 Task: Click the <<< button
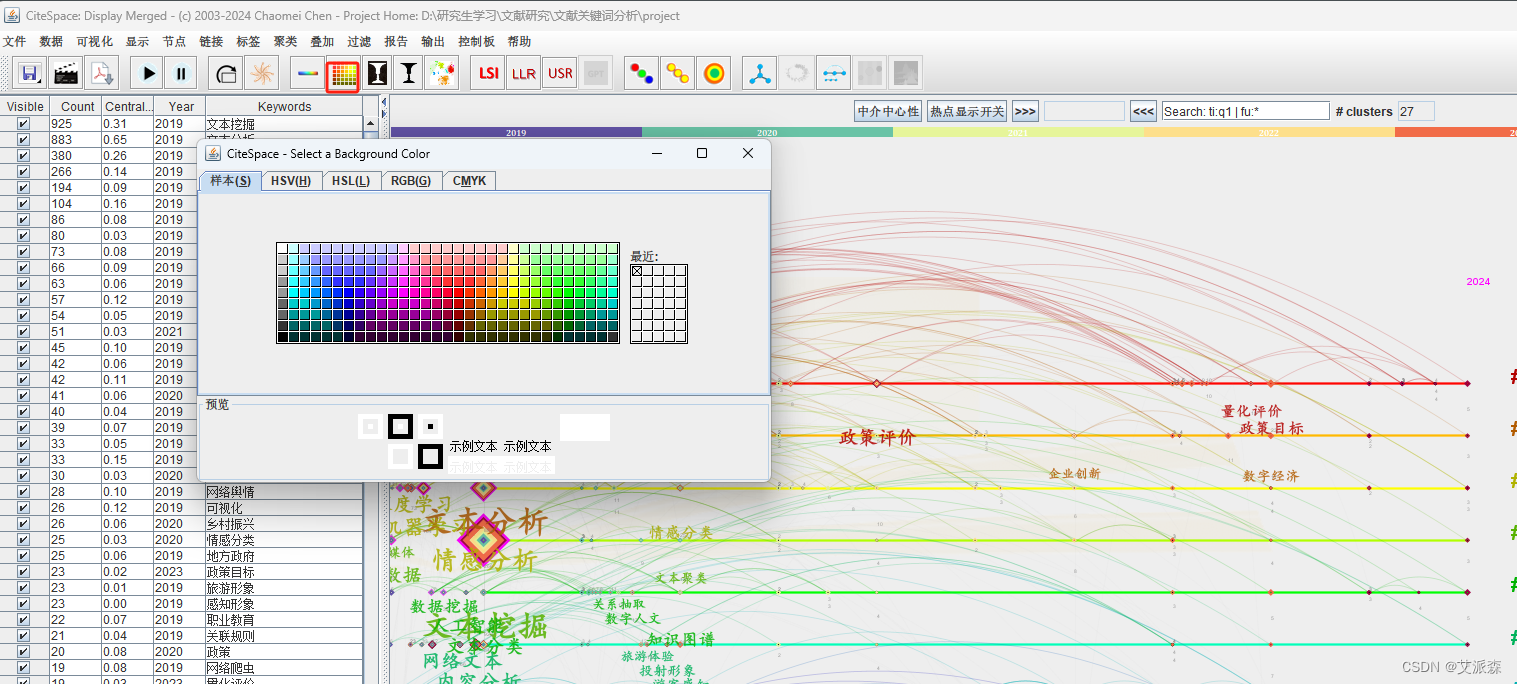pos(1143,111)
